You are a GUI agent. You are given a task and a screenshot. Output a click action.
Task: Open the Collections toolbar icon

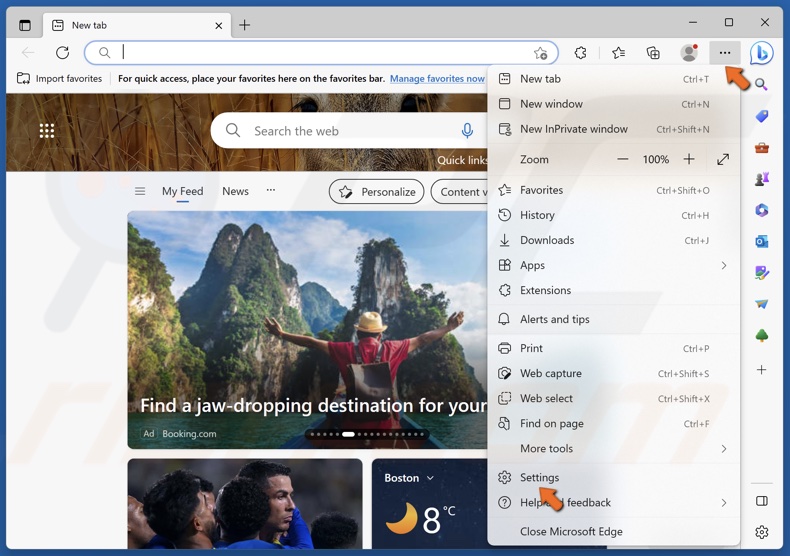(x=653, y=53)
